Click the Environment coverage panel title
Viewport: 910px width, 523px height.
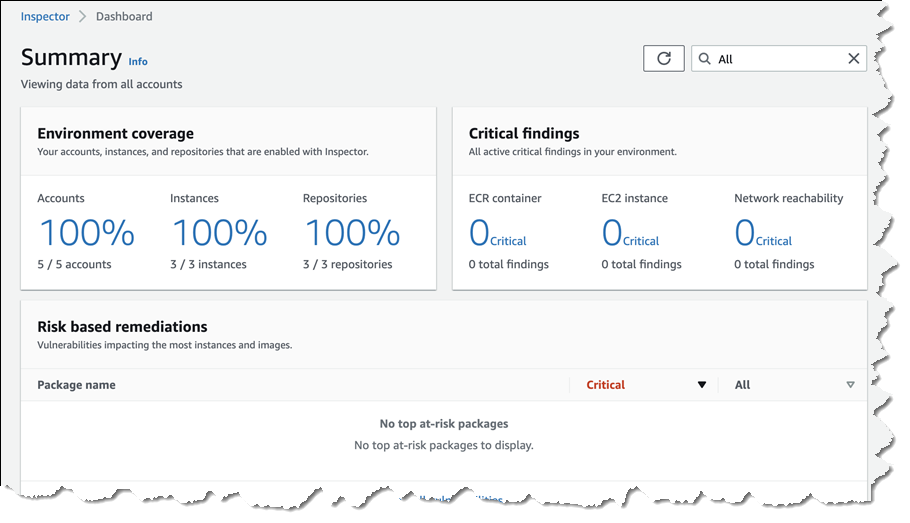click(115, 133)
